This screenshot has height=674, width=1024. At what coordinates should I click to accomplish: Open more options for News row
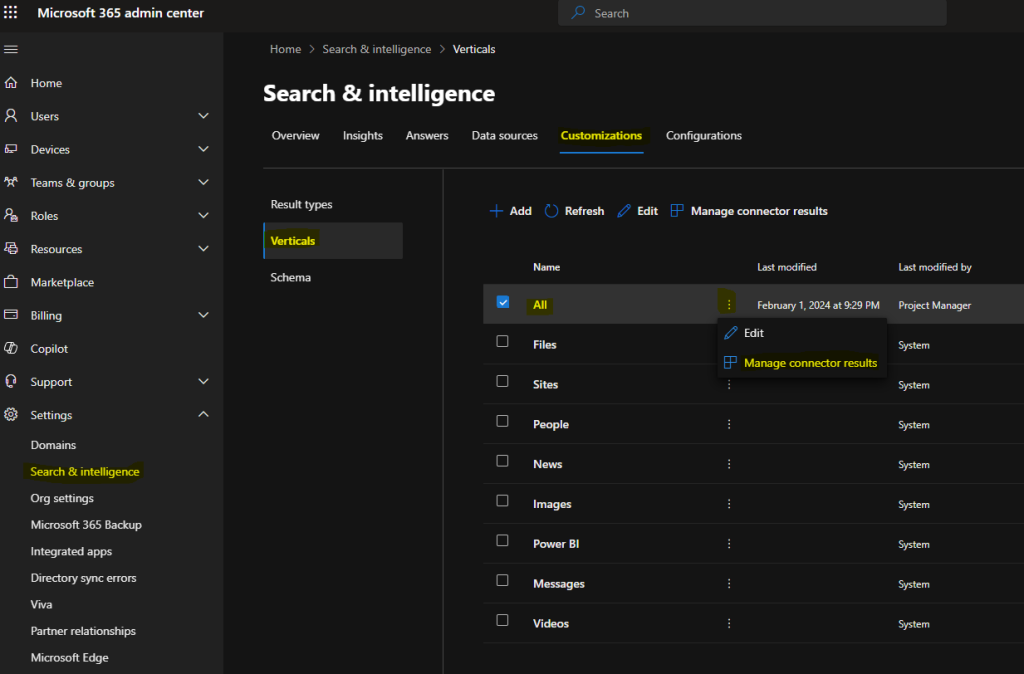coord(729,464)
